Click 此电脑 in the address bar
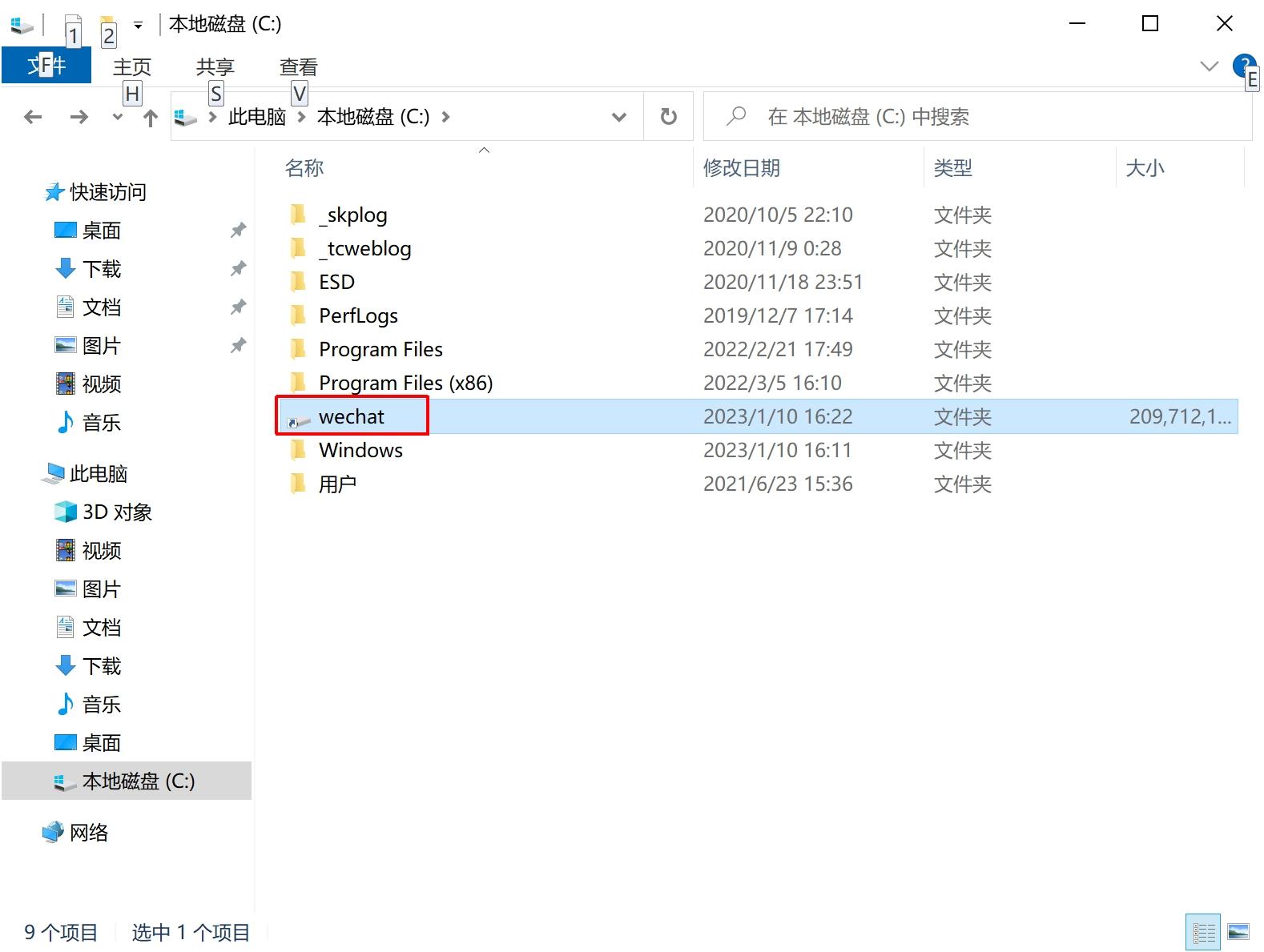Image resolution: width=1264 pixels, height=952 pixels. coord(257,118)
